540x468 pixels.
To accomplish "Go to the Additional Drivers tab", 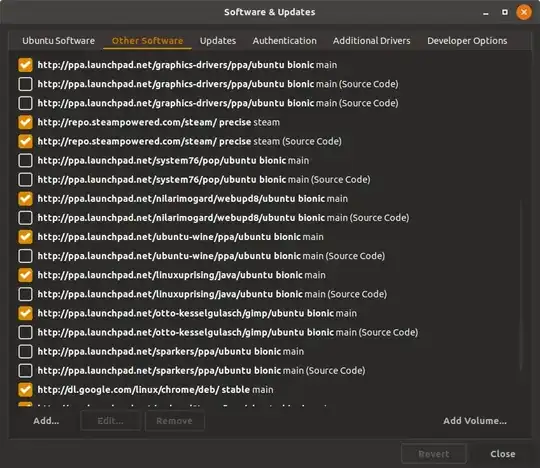I will pyautogui.click(x=372, y=41).
